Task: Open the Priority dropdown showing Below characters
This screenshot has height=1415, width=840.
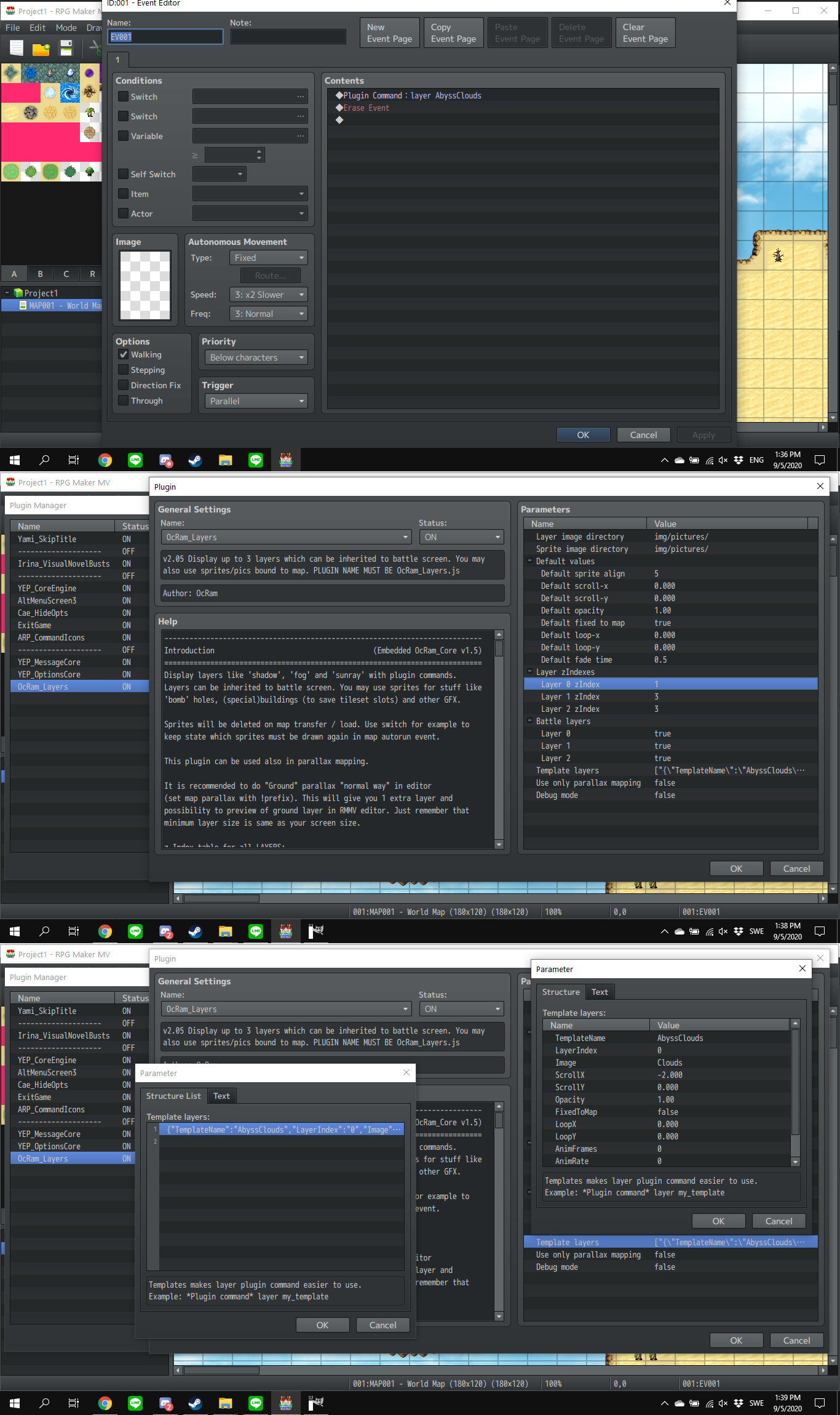Action: tap(256, 357)
